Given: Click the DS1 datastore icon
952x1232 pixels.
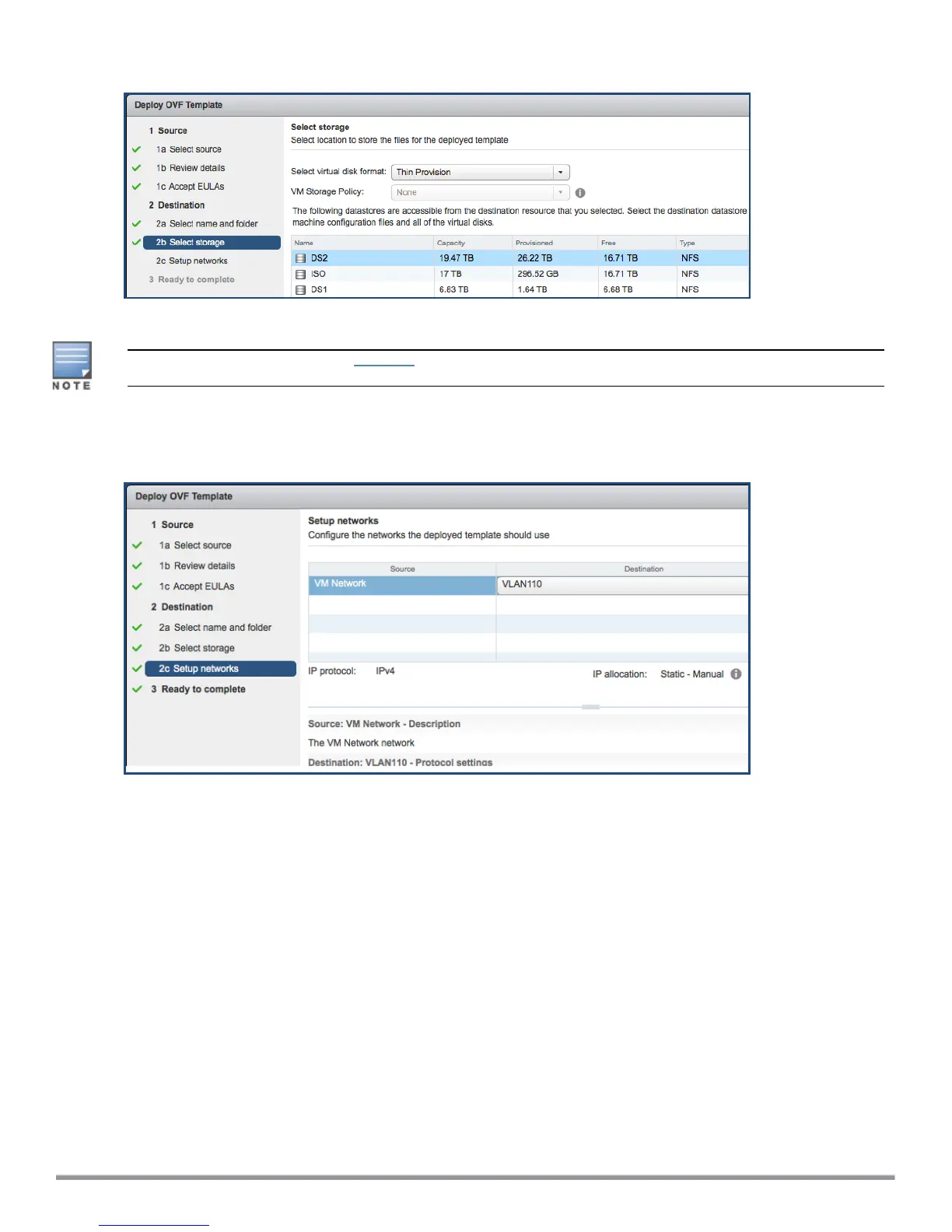Looking at the screenshot, I should click(x=301, y=290).
